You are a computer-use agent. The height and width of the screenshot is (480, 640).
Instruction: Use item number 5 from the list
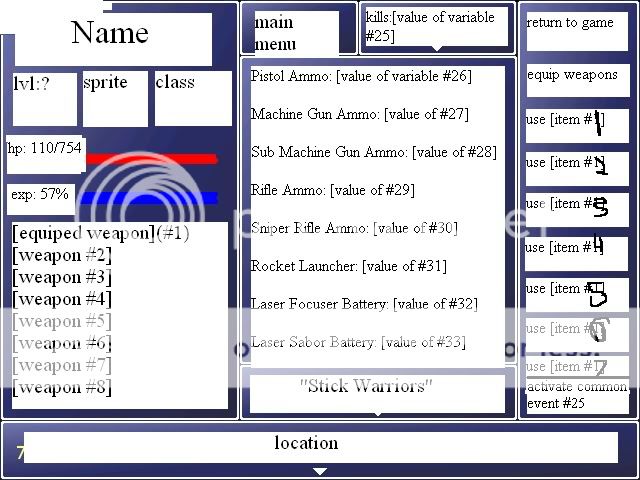pos(576,292)
